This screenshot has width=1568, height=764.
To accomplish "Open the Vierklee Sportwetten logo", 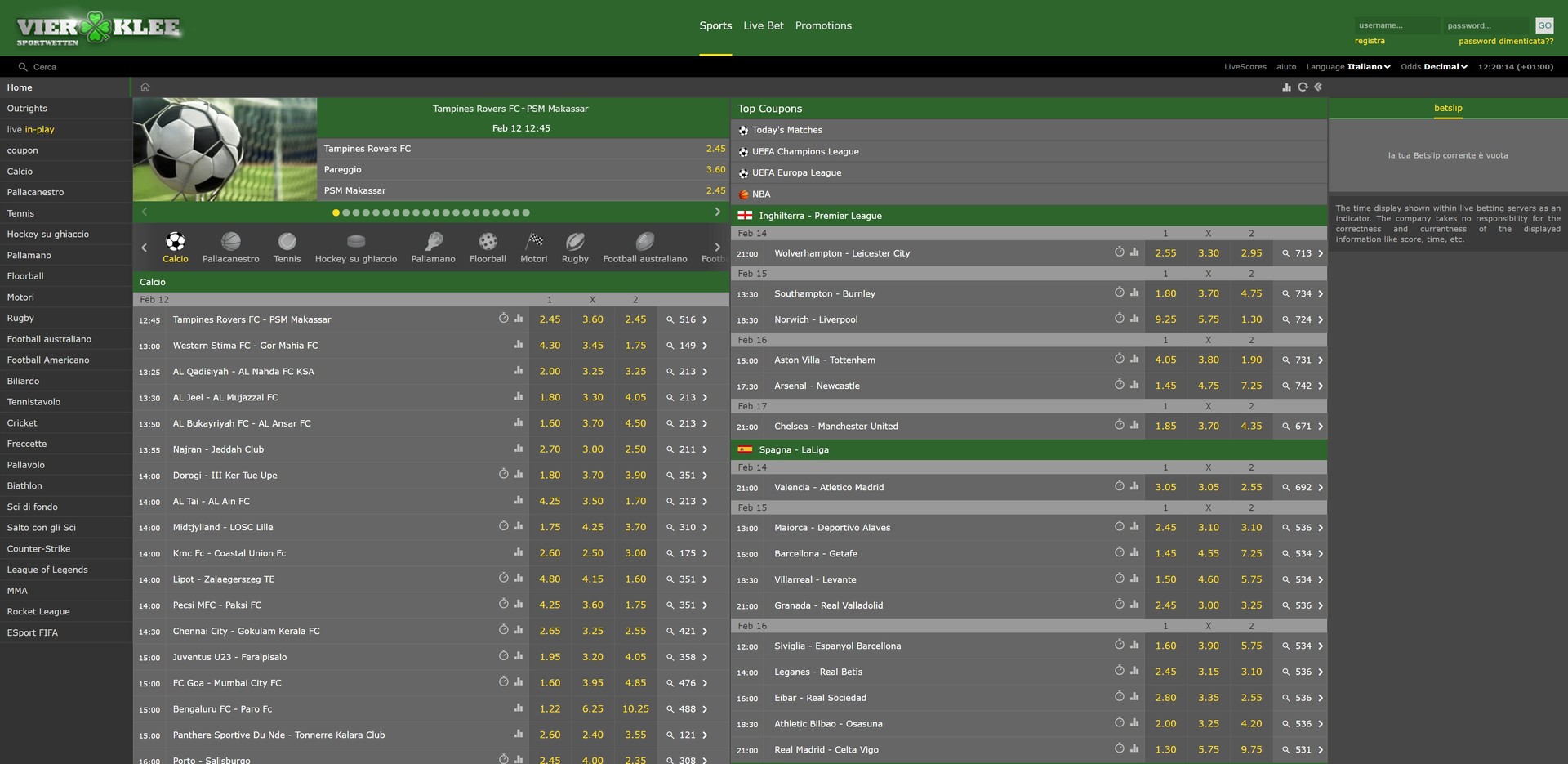I will pyautogui.click(x=100, y=29).
